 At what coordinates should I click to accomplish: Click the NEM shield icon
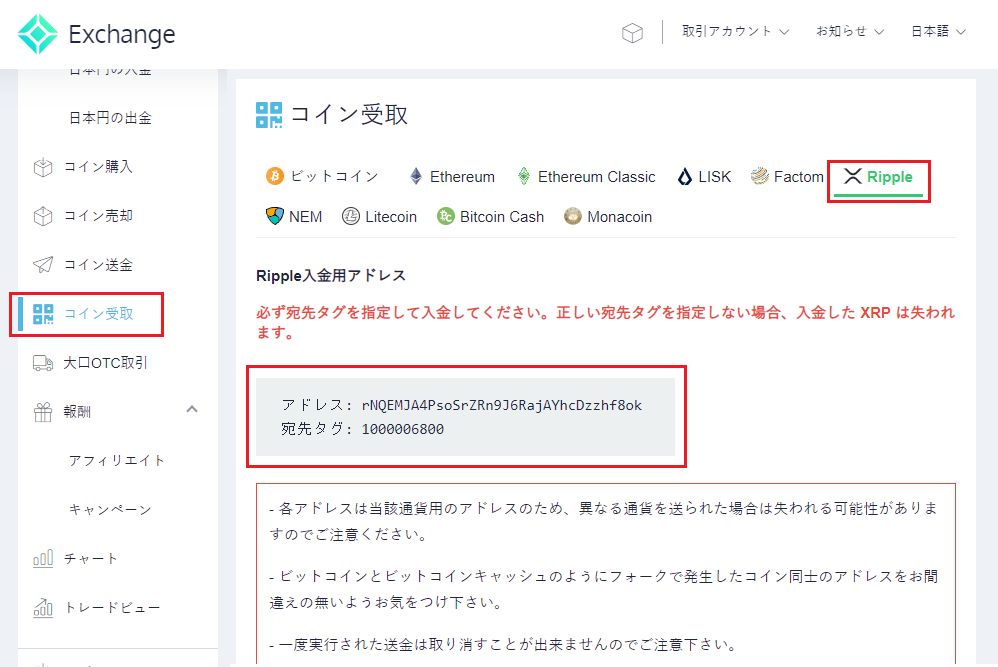[x=274, y=216]
